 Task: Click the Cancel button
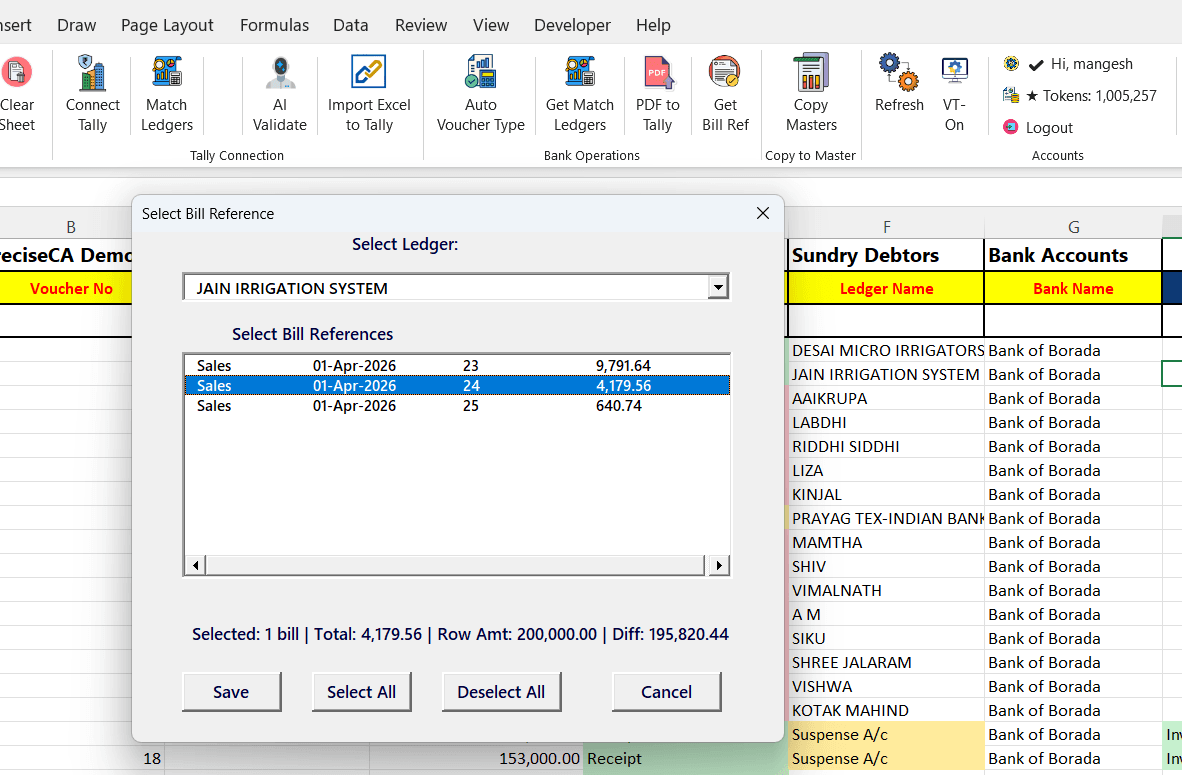click(666, 691)
